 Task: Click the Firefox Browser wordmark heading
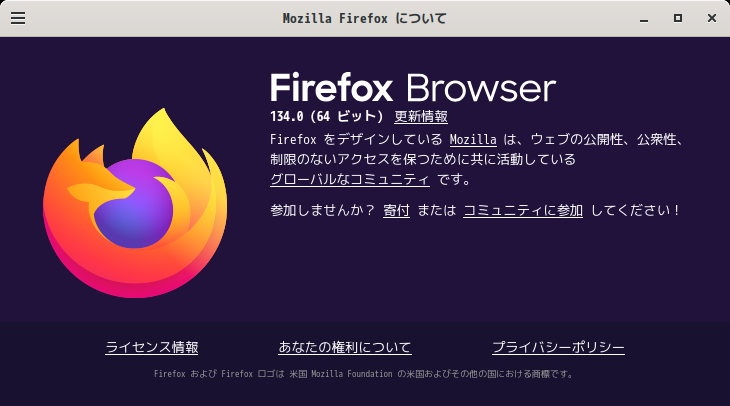pyautogui.click(x=413, y=88)
